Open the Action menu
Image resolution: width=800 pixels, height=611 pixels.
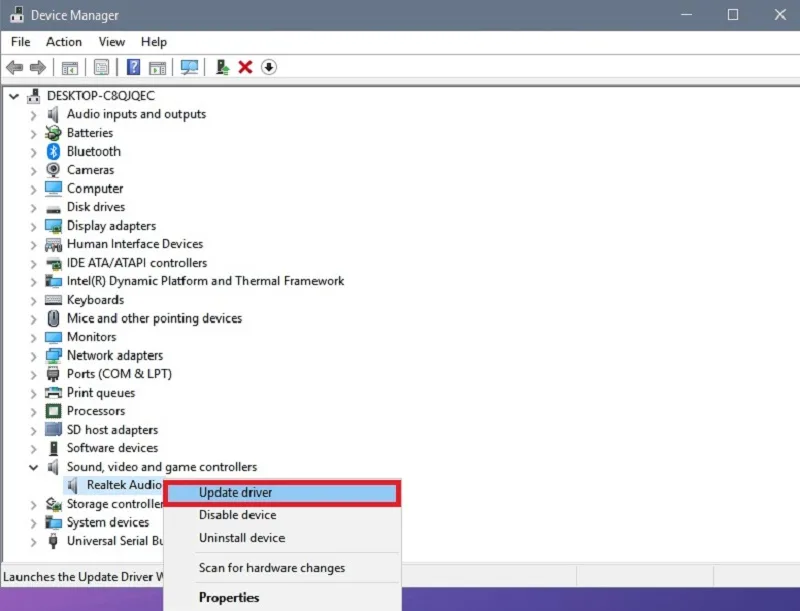[x=64, y=42]
